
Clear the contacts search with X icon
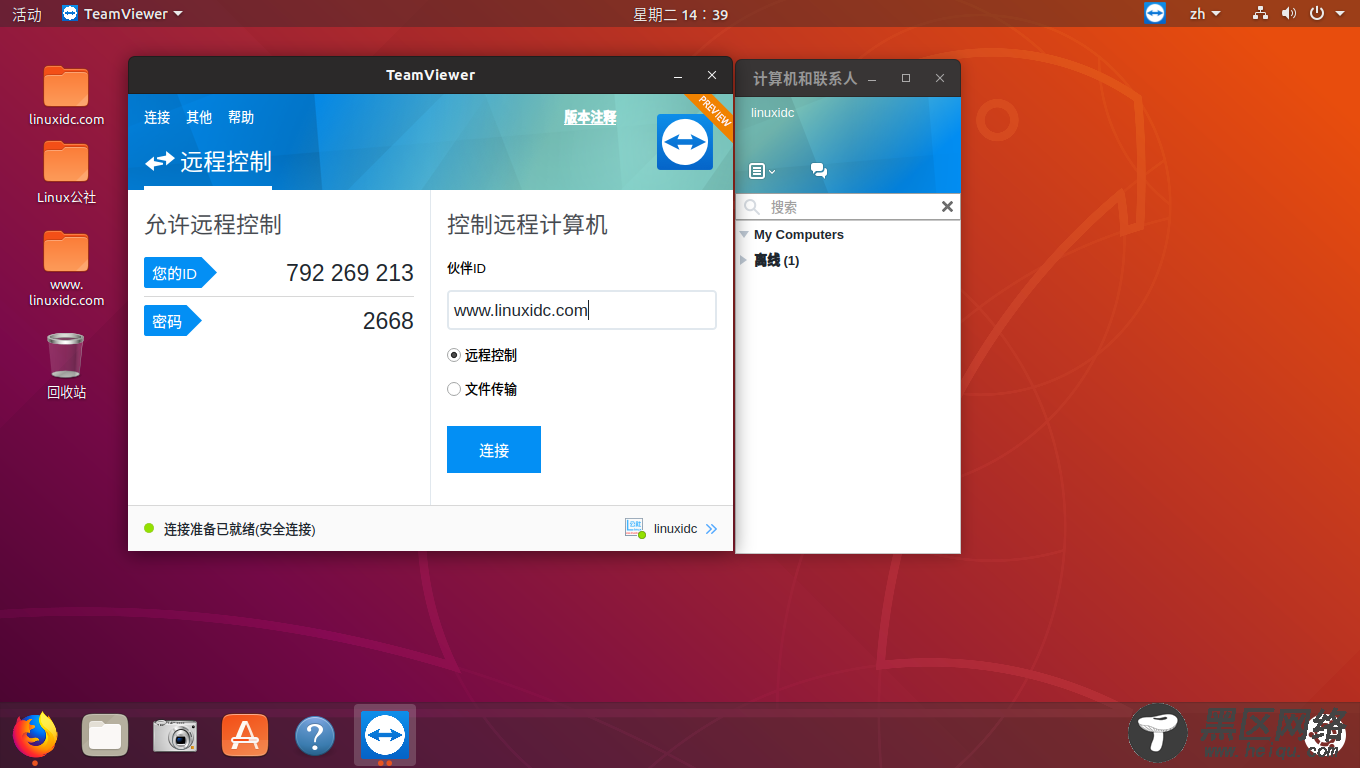(x=947, y=207)
